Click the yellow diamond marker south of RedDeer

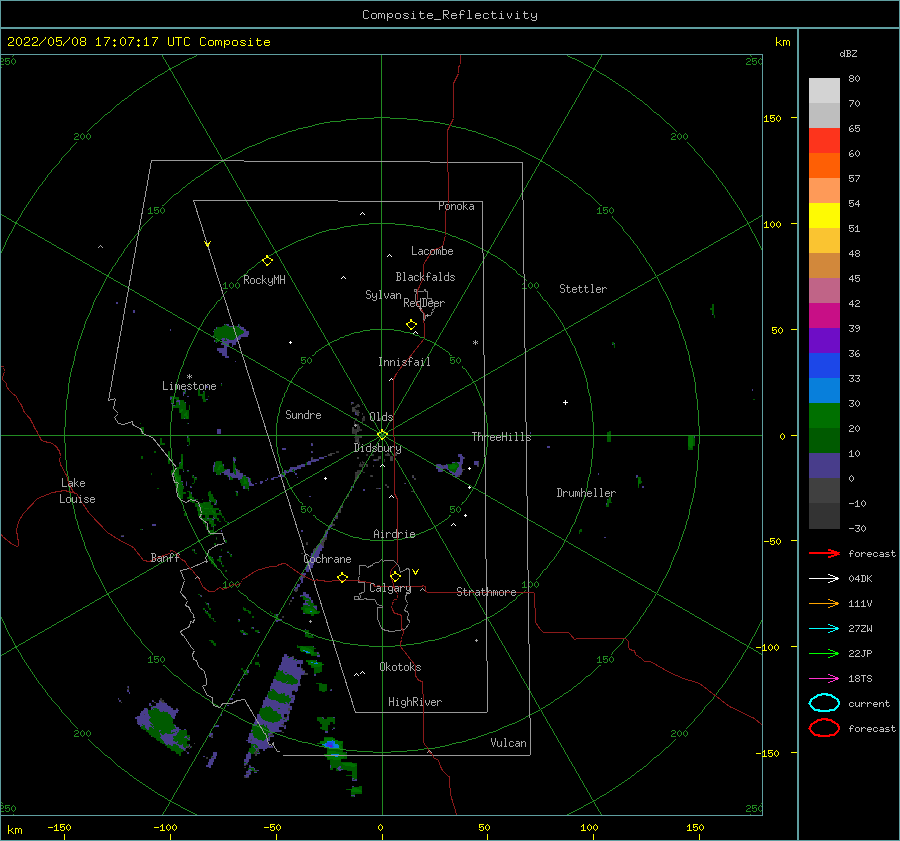(411, 325)
